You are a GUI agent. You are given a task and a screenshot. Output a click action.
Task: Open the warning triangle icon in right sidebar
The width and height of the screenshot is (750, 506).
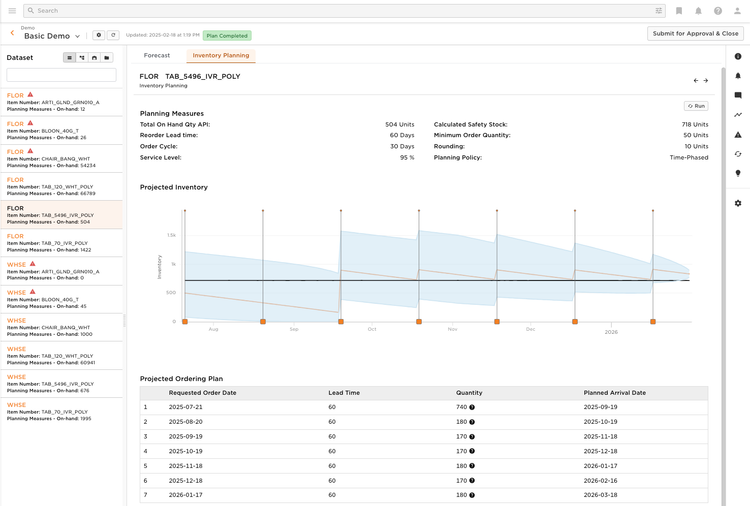738,135
